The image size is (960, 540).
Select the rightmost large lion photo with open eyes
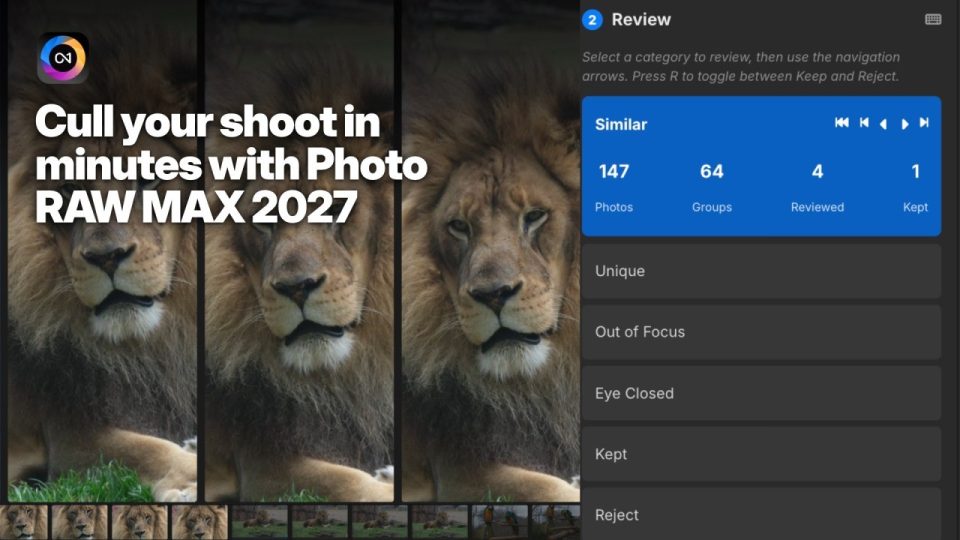[491, 251]
